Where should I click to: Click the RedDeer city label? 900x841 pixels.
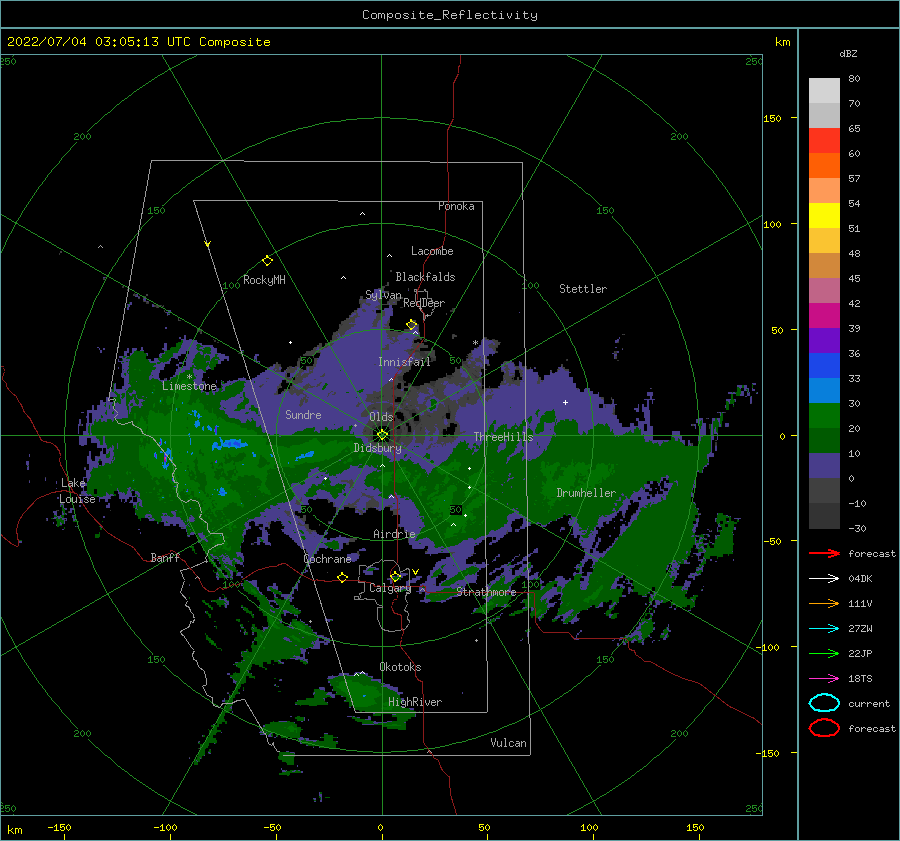(424, 303)
